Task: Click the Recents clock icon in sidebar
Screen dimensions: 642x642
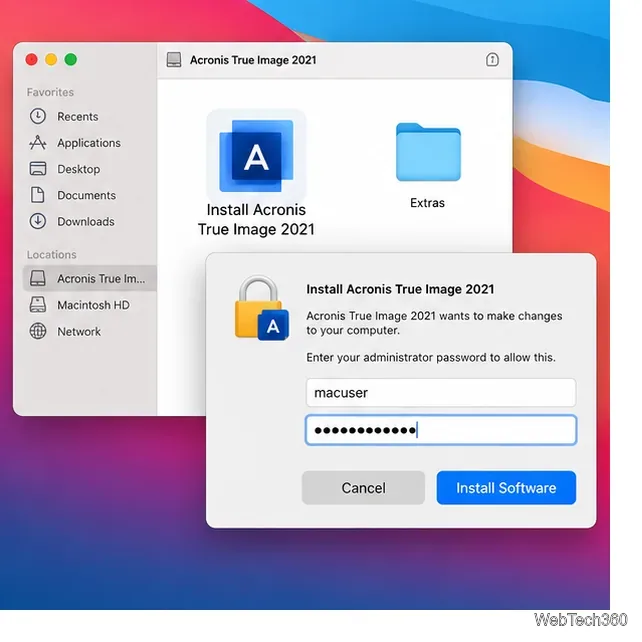Action: tap(38, 116)
